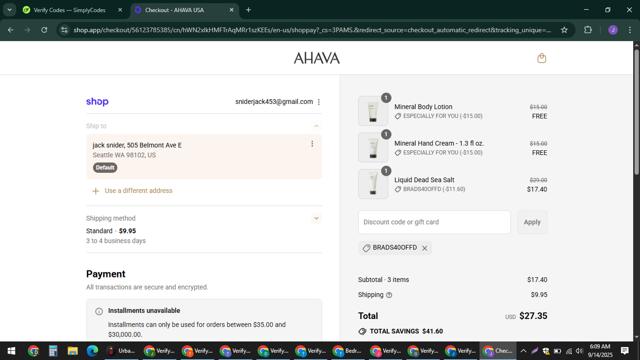Open the browser extensions menu
This screenshot has height=360, width=640.
point(588,30)
